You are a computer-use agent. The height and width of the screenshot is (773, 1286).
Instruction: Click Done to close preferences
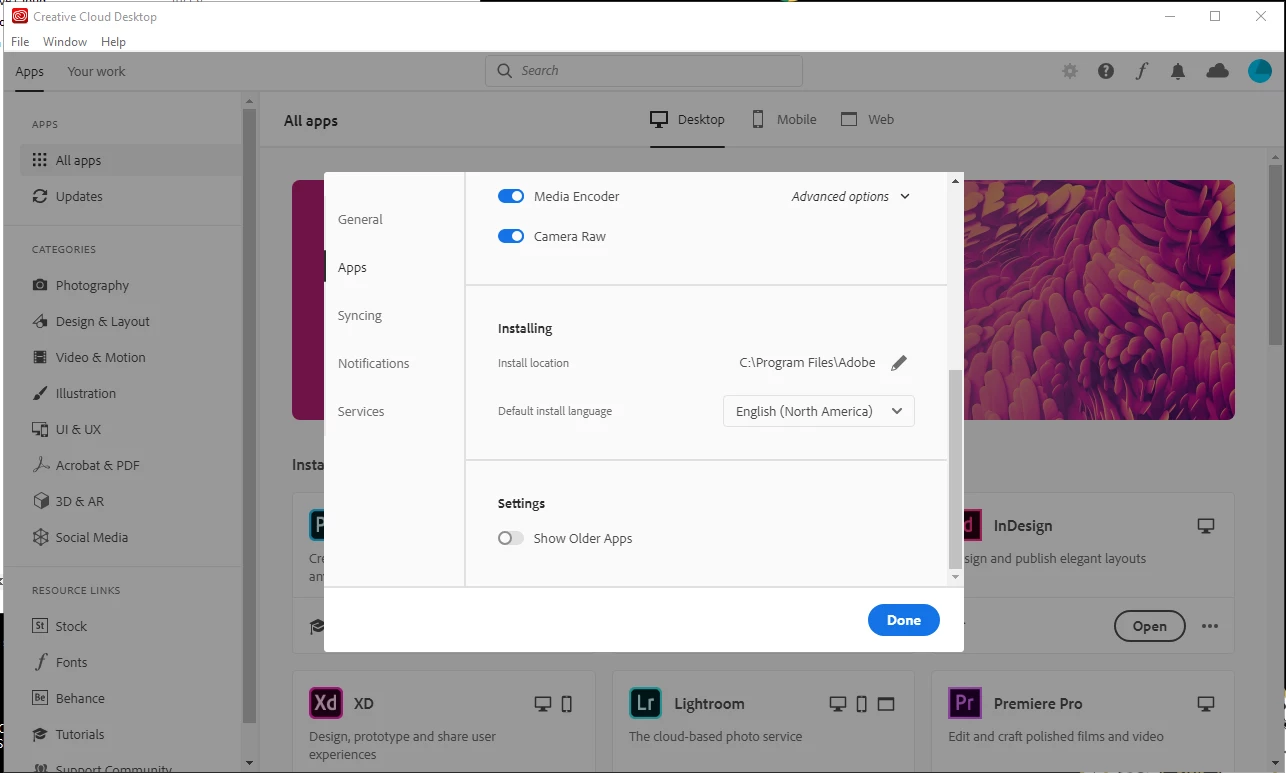click(904, 620)
